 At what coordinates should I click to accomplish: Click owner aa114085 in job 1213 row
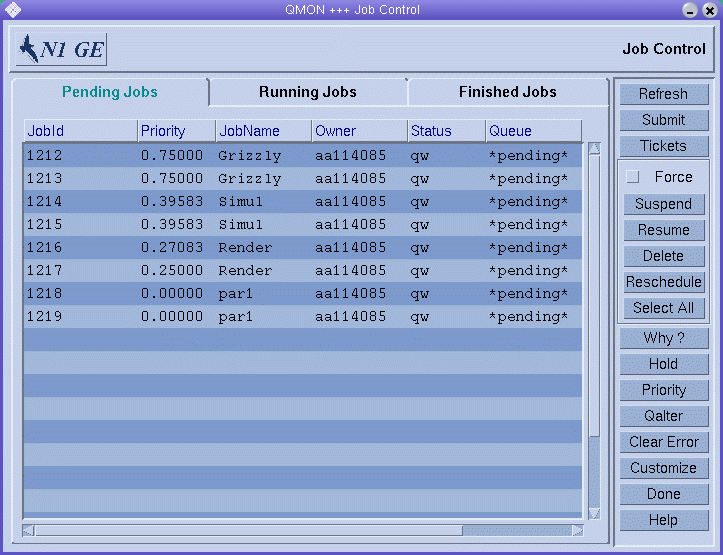point(350,178)
